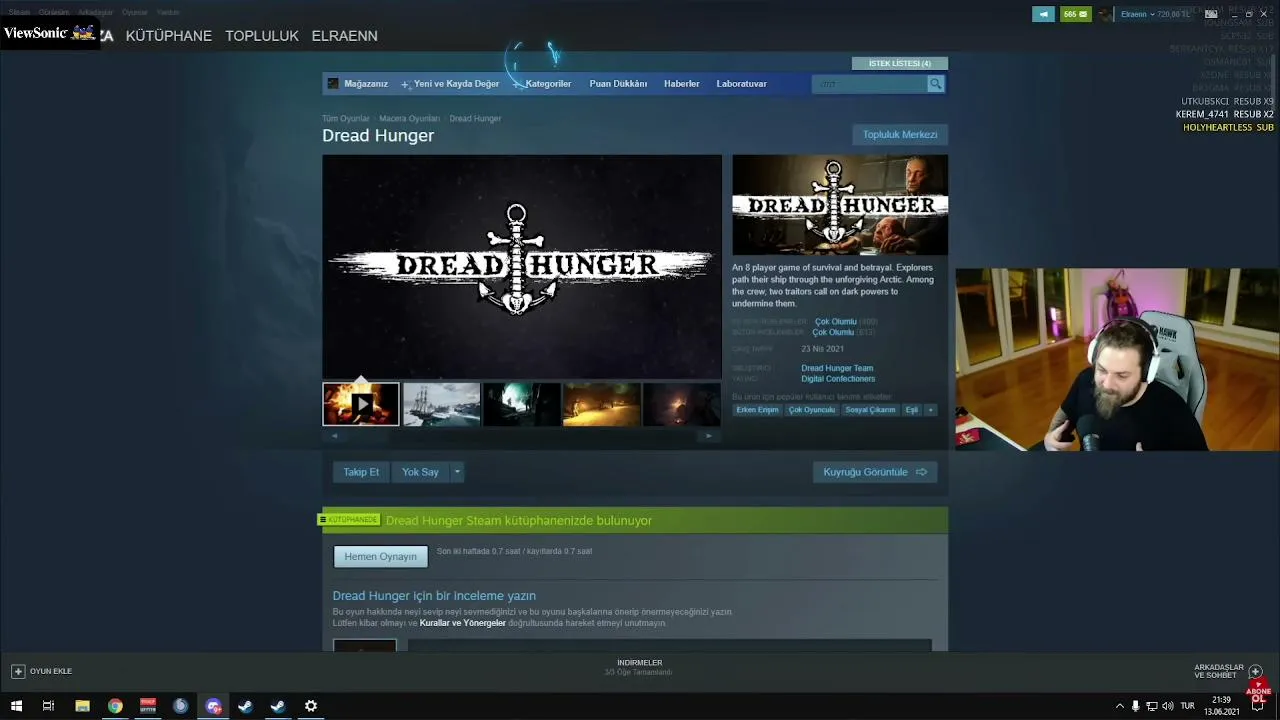Click the network icon in system tray
Screen dimensions: 1280x720
[x=1151, y=706]
